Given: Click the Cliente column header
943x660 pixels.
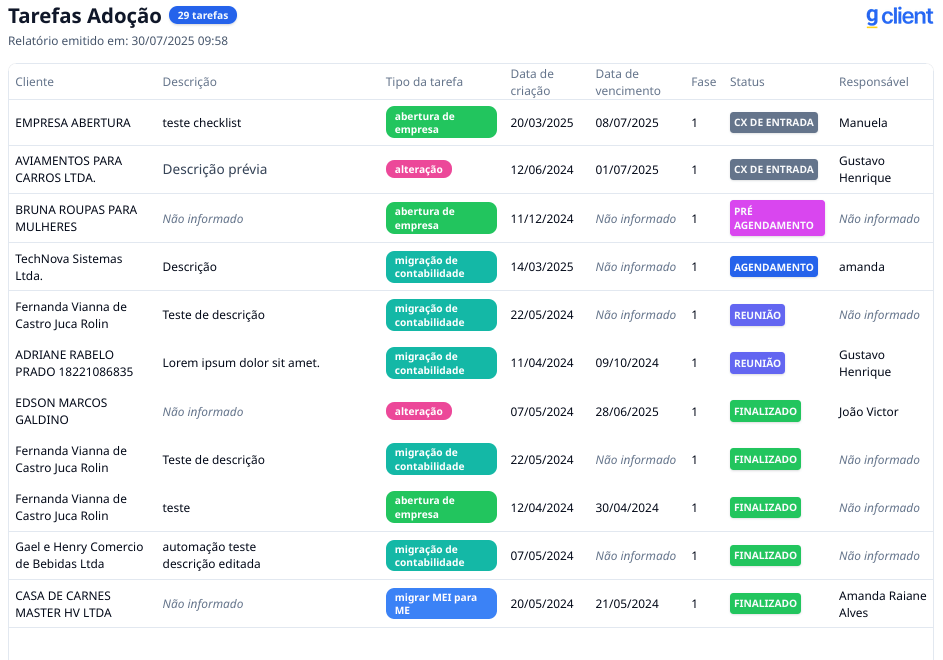Looking at the screenshot, I should coord(34,82).
